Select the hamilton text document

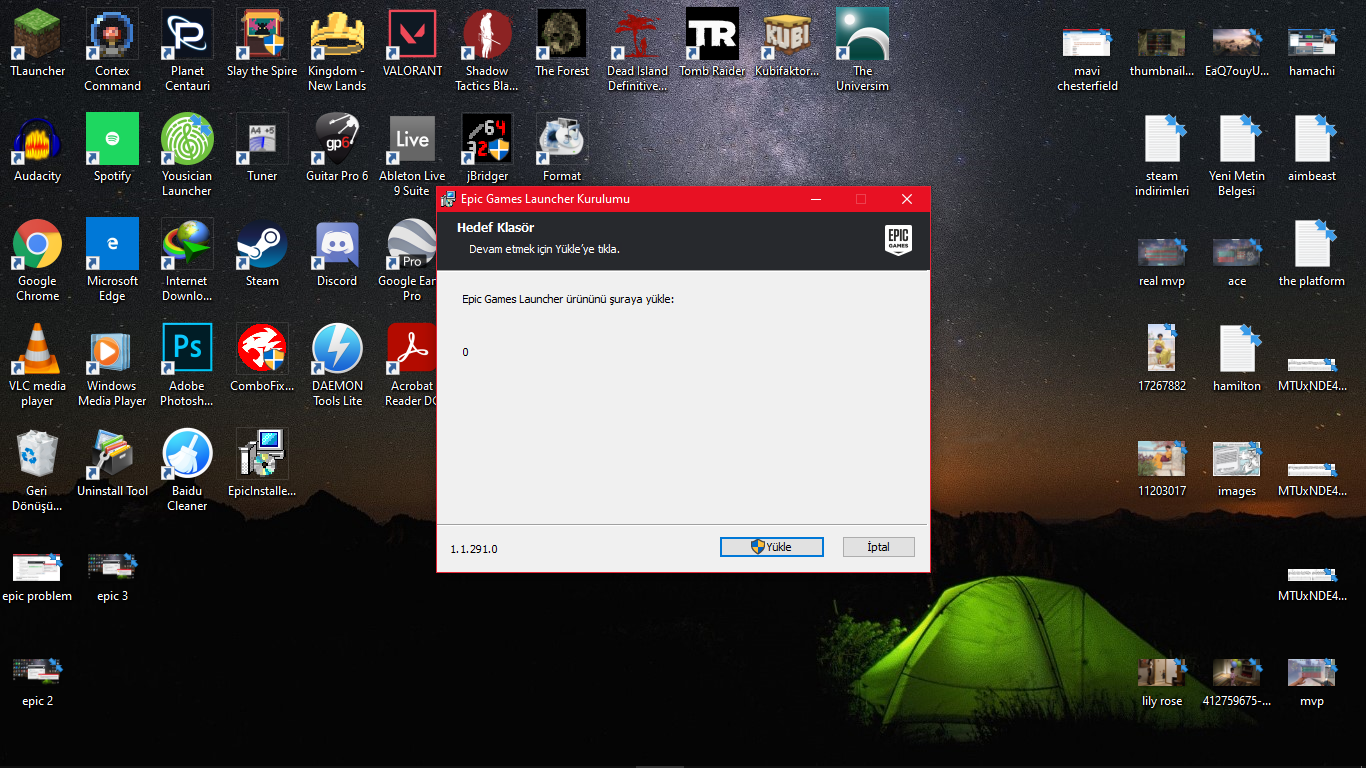pyautogui.click(x=1237, y=358)
